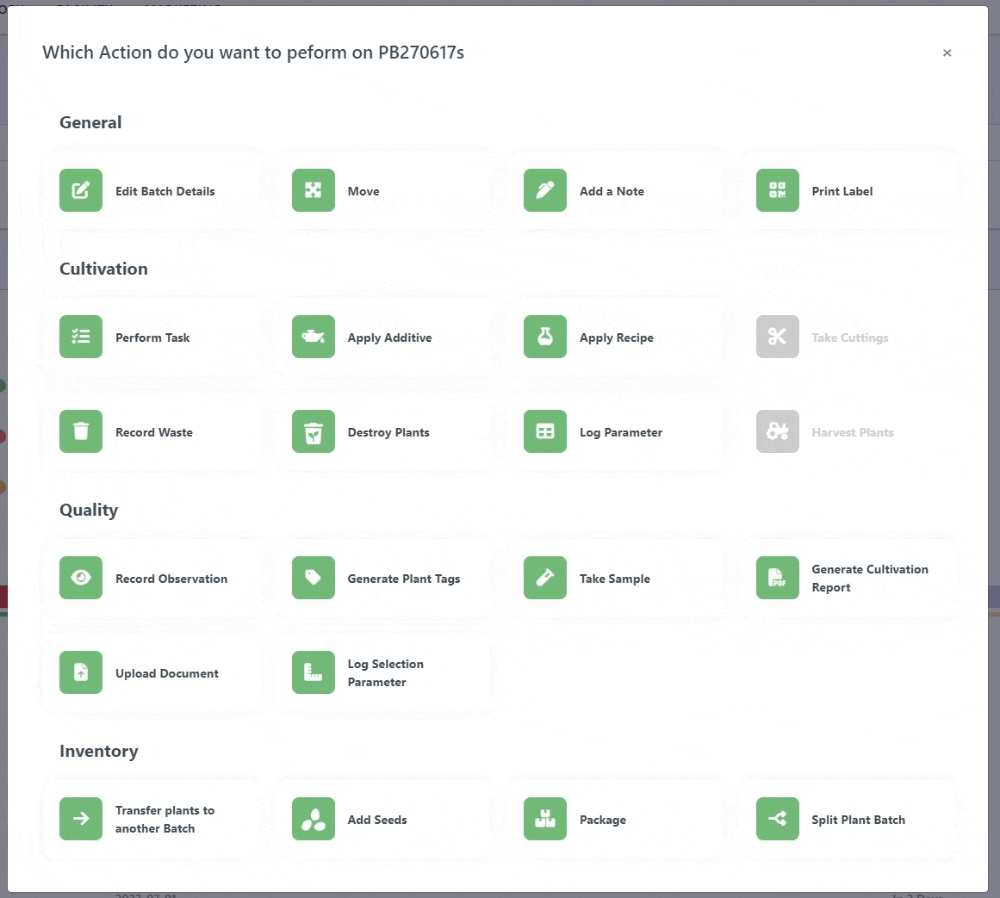Image resolution: width=1000 pixels, height=898 pixels.
Task: Choose Transfer plants to another Batch
Action: pos(164,819)
